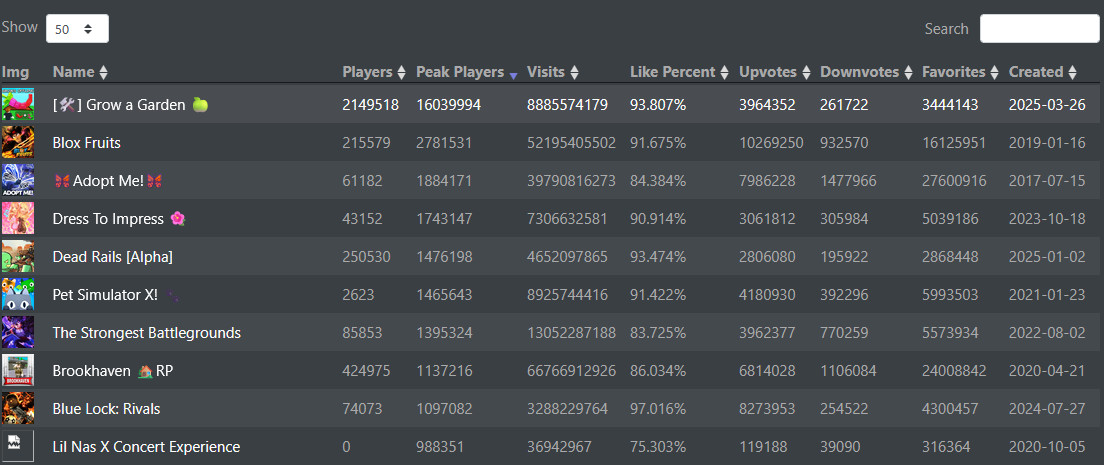This screenshot has height=465, width=1104.
Task: Select downvotes value 770259
Action: coord(844,333)
